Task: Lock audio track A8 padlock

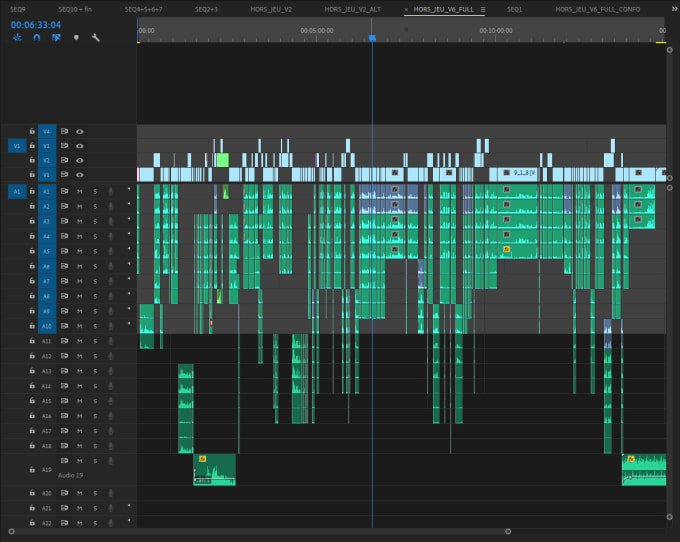Action: coord(32,296)
